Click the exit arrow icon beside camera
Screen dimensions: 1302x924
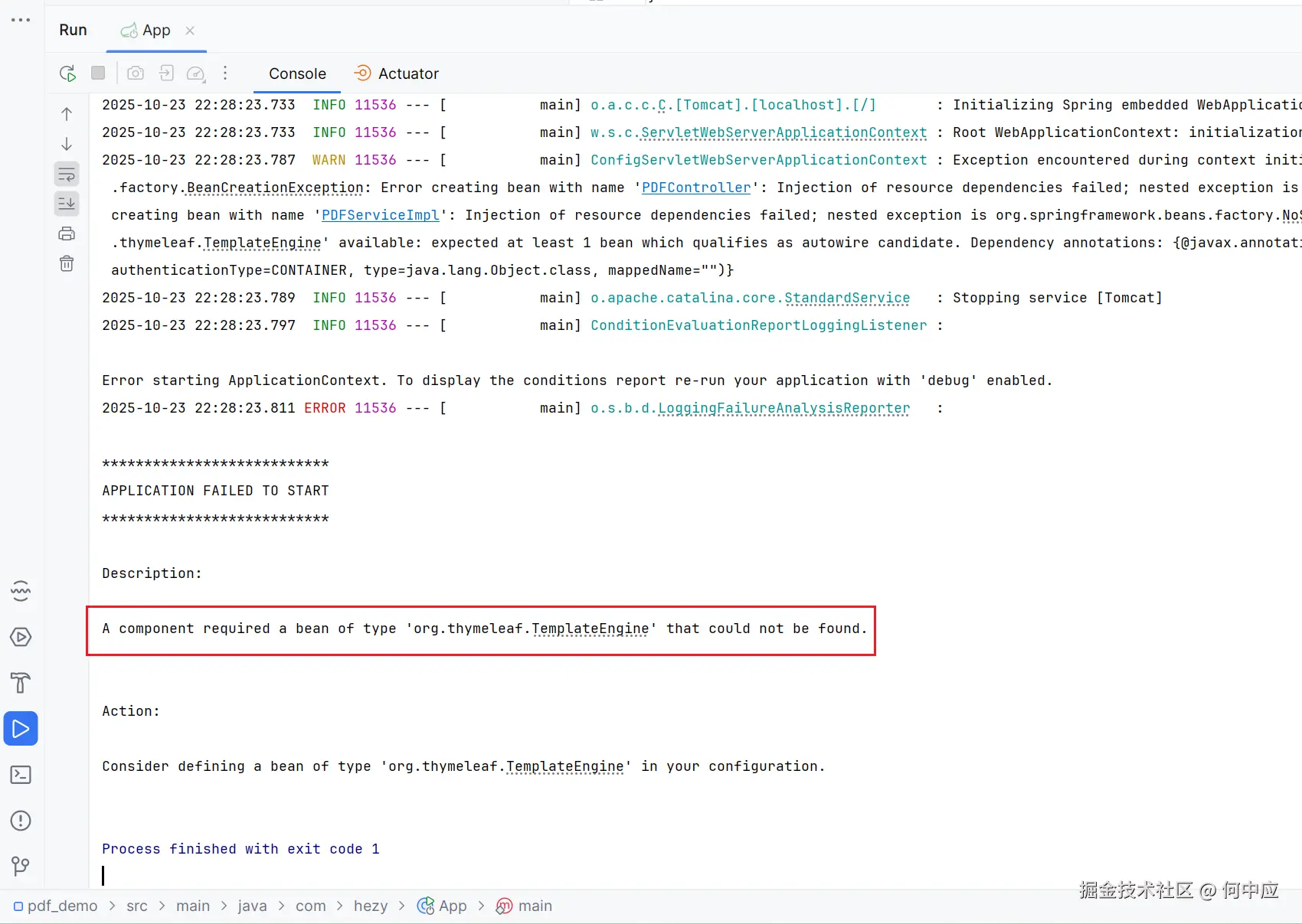pos(166,73)
